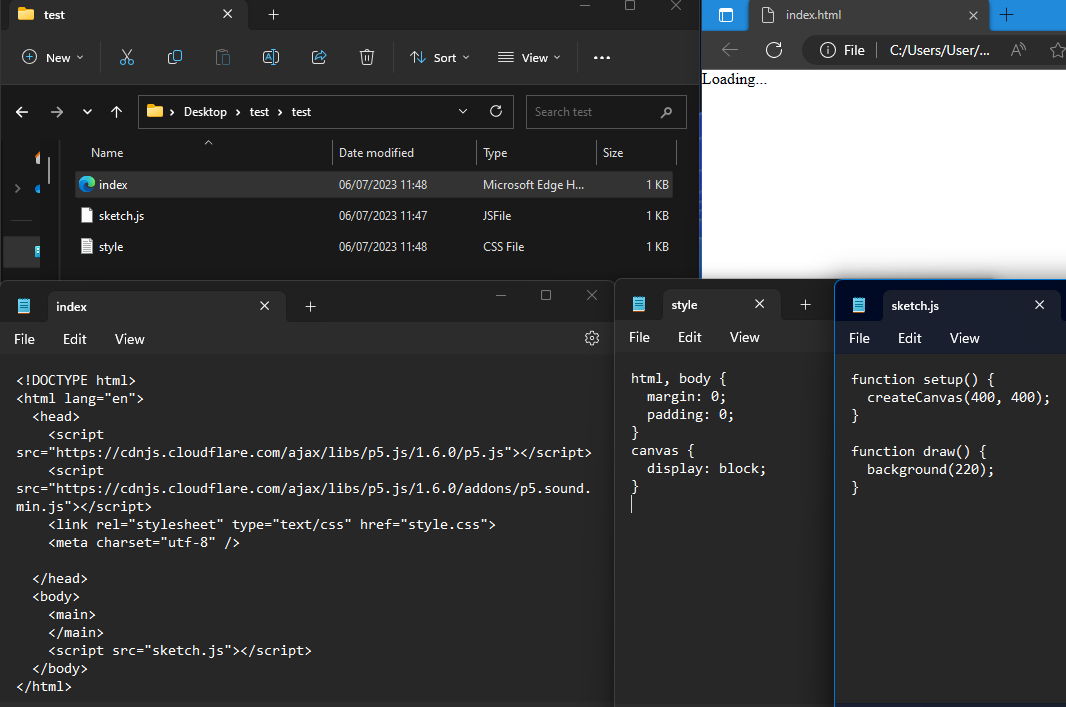This screenshot has height=707, width=1066.
Task: Open Edit menu in index Notepad window
Action: [75, 339]
